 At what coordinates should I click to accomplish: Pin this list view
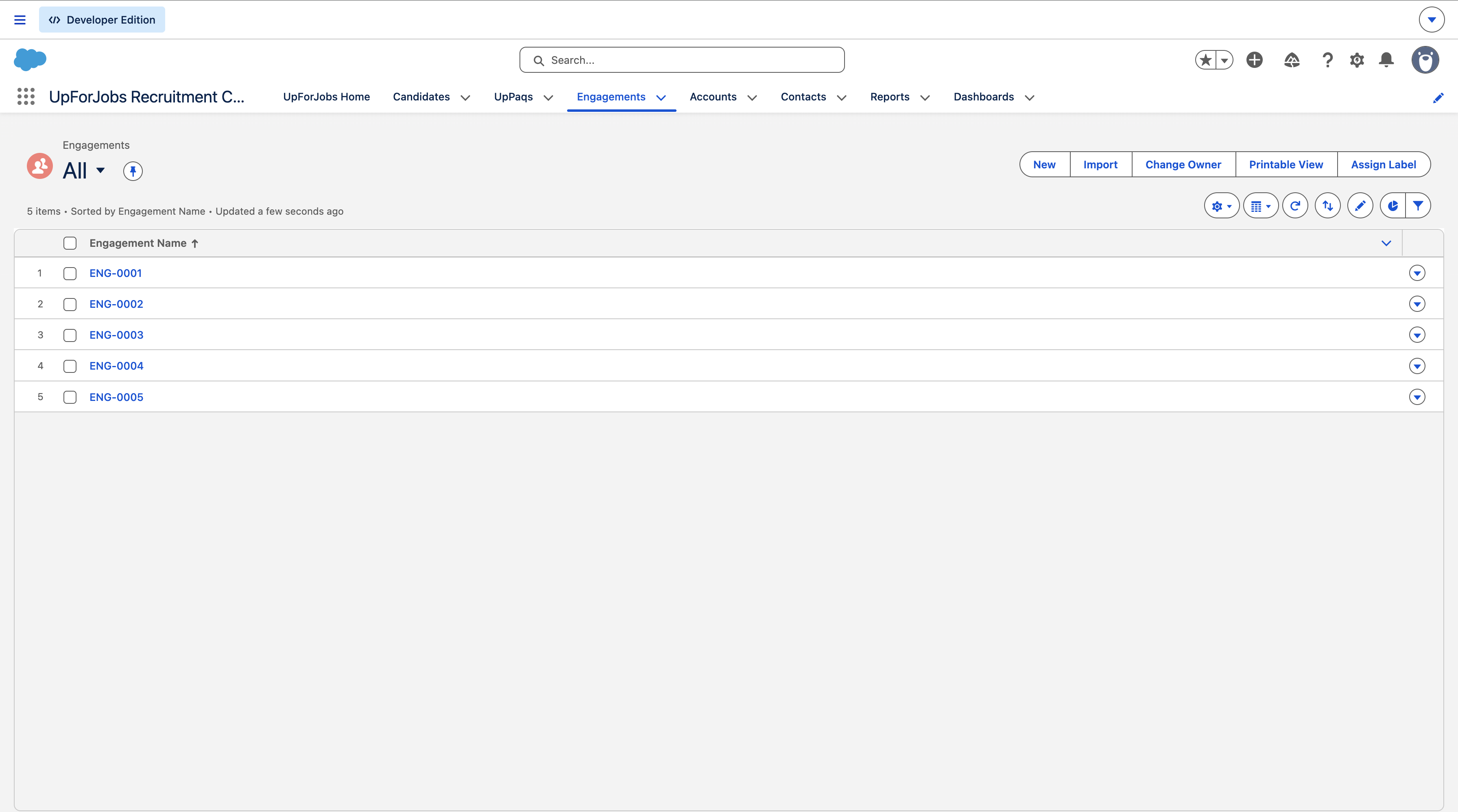click(133, 171)
